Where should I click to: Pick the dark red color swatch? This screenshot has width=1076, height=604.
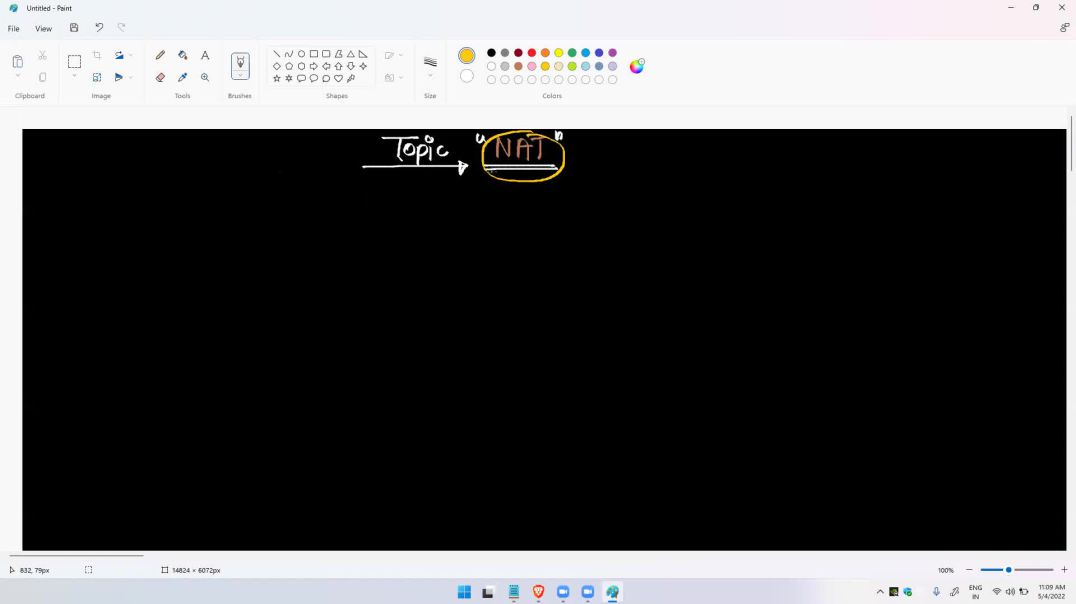tap(518, 53)
